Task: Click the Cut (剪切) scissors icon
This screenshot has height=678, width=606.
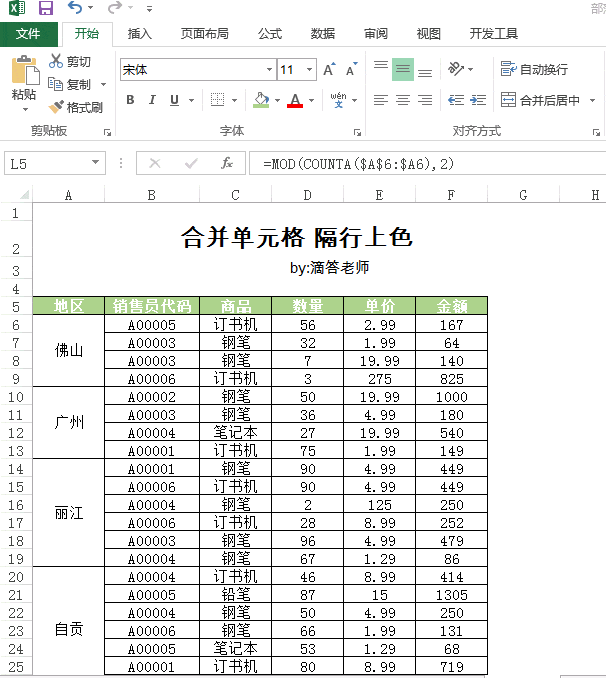Action: coord(56,62)
